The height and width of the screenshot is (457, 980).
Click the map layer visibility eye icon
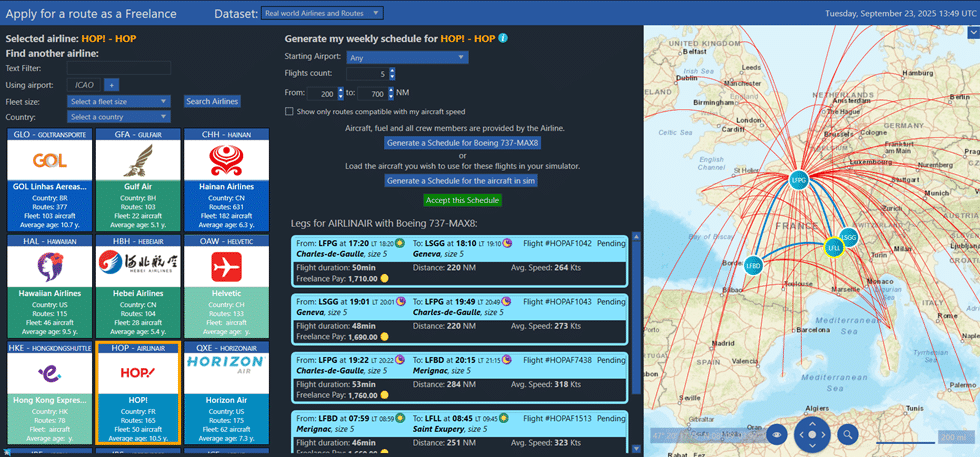[777, 434]
